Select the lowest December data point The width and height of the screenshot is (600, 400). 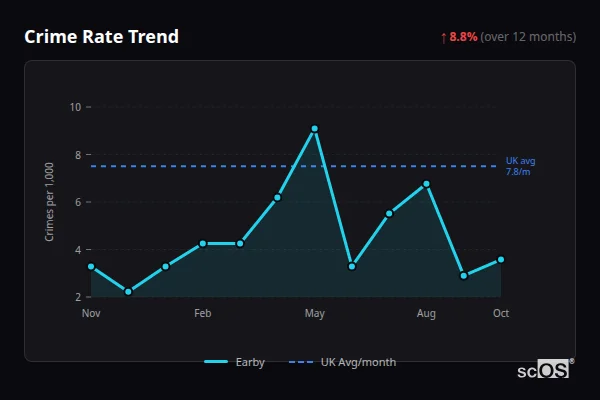click(x=128, y=292)
